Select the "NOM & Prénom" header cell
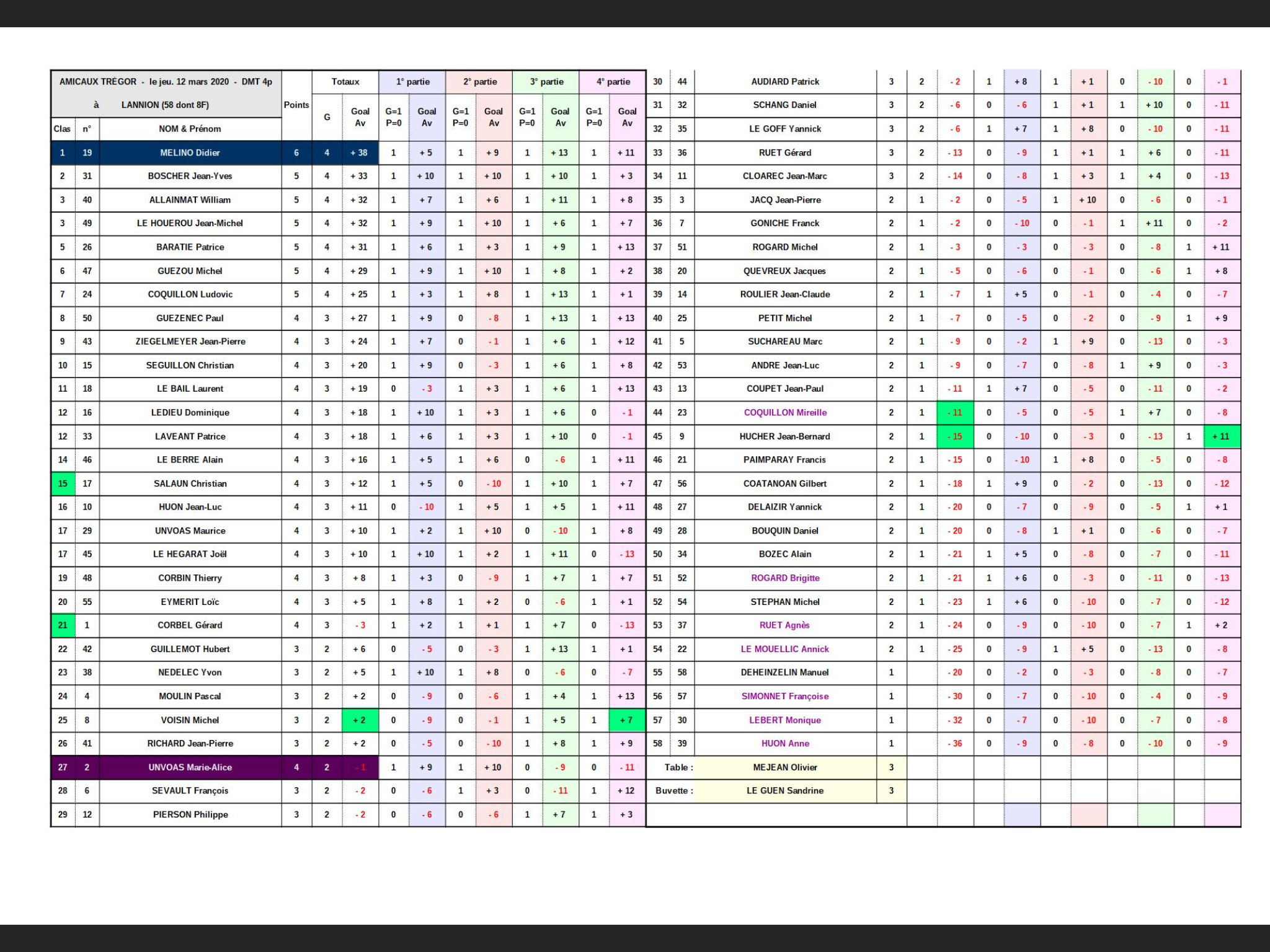Screen dimensions: 1270x952 190,129
